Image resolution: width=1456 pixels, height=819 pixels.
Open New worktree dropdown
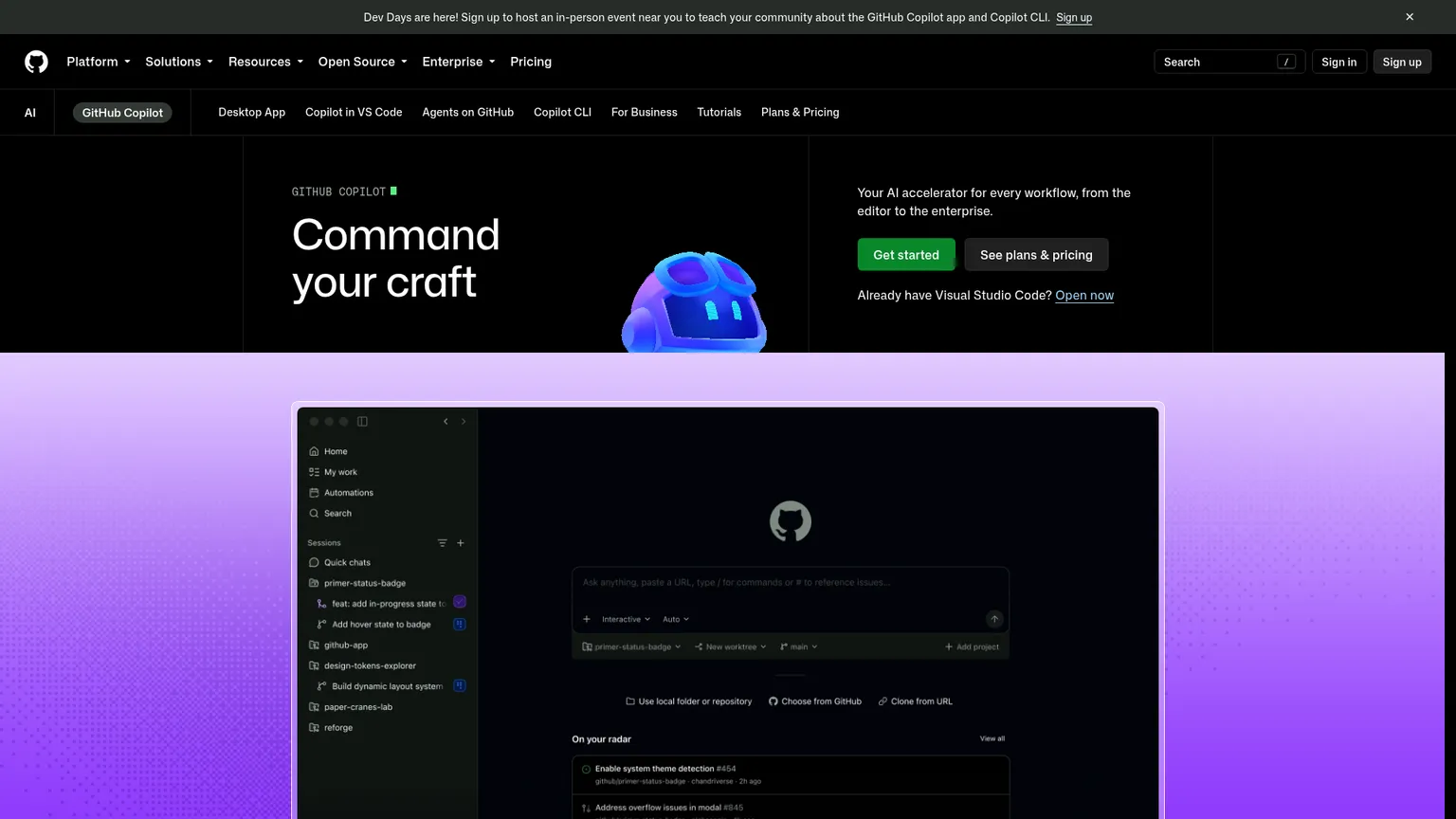pos(731,646)
